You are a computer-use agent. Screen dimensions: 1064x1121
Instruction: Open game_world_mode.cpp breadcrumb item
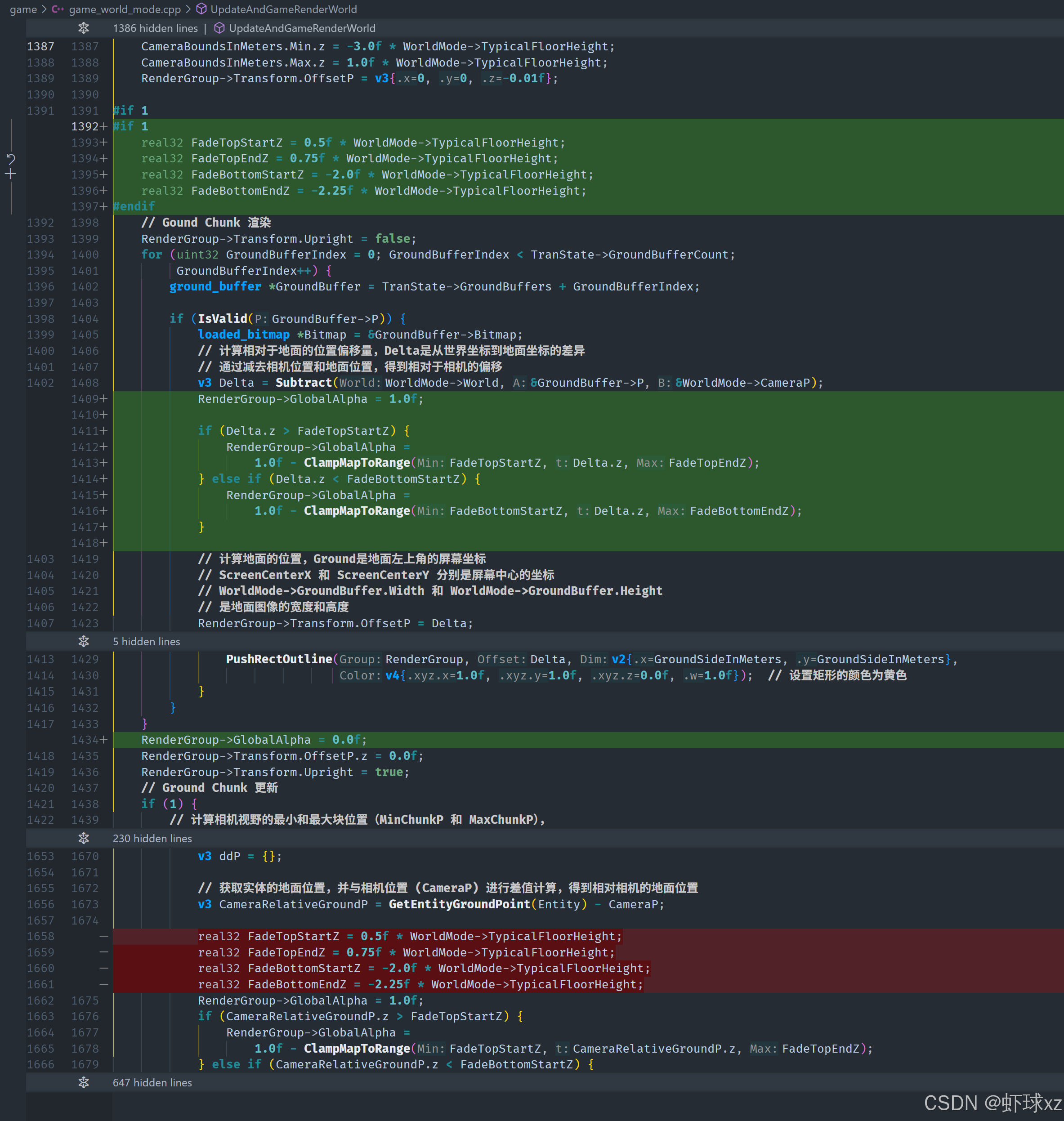point(124,9)
